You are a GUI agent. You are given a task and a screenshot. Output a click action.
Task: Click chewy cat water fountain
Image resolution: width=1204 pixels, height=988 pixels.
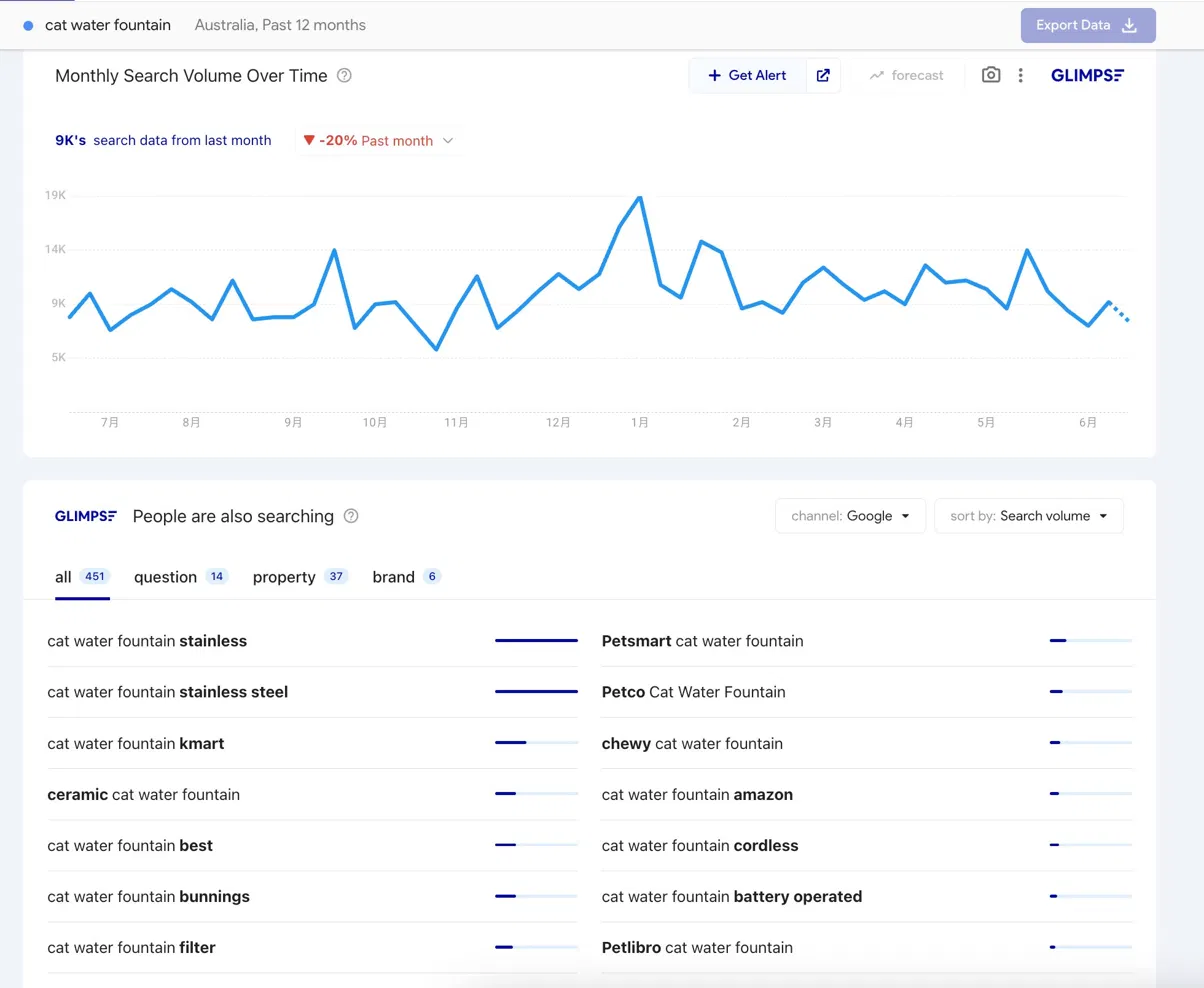(693, 744)
